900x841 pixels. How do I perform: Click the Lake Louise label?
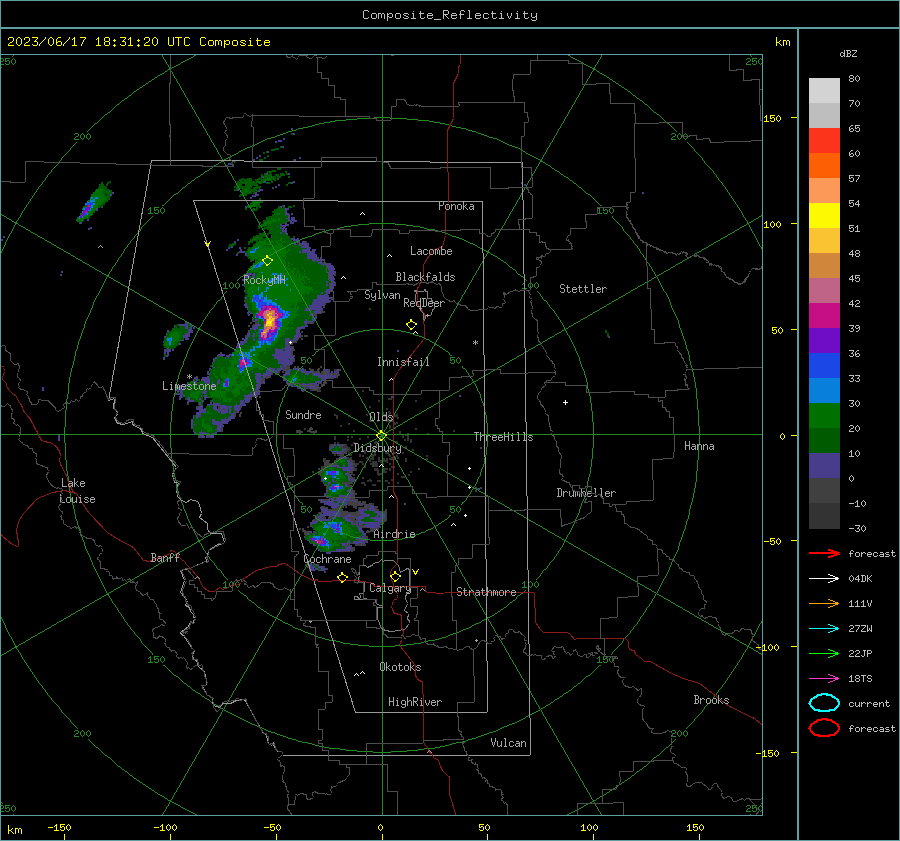[77, 491]
